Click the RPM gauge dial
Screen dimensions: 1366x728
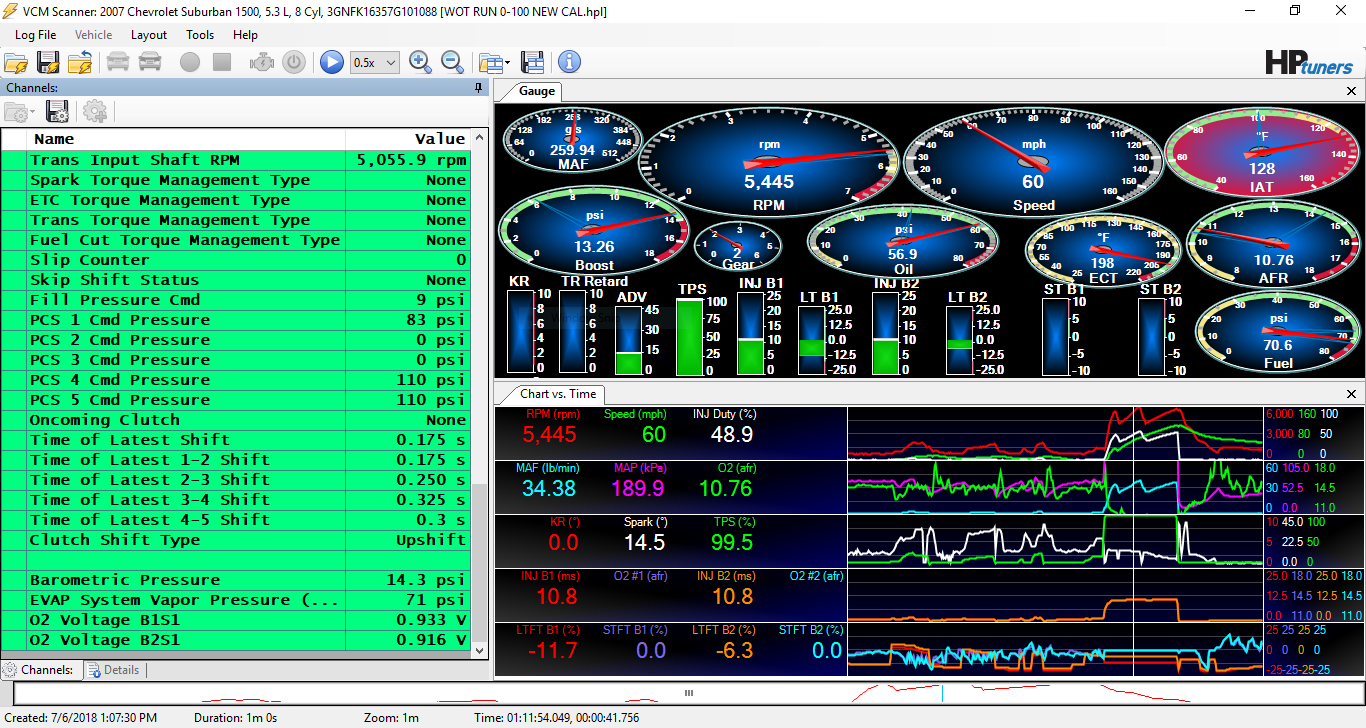point(769,162)
